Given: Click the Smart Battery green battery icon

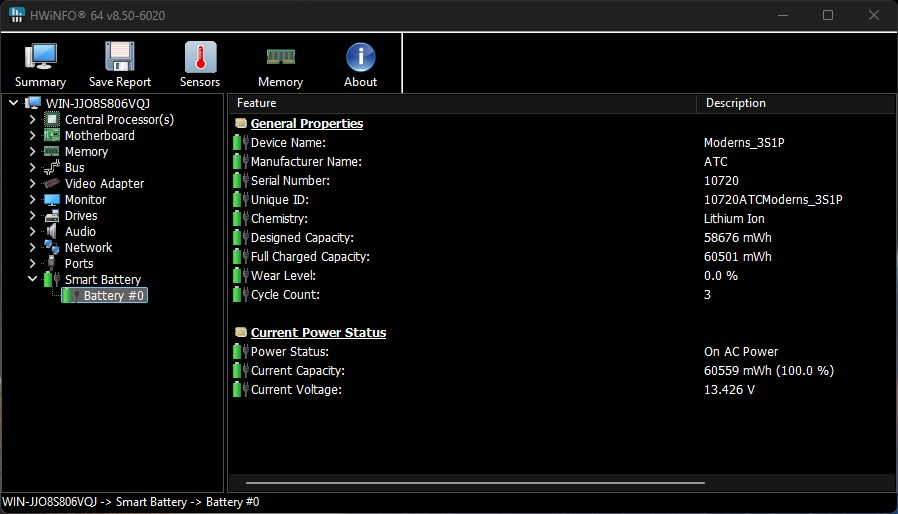Looking at the screenshot, I should (52, 280).
